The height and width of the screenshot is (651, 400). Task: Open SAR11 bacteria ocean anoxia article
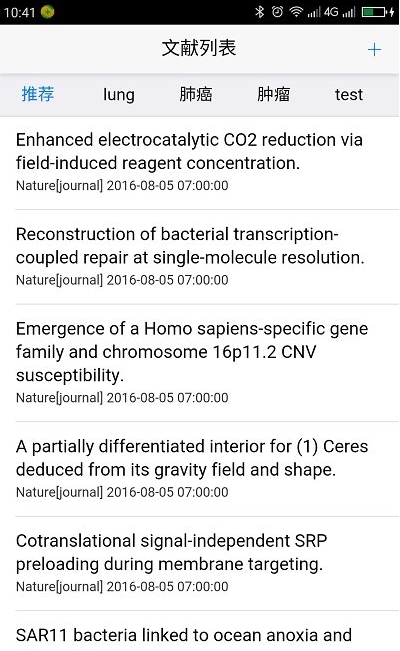[x=200, y=631]
